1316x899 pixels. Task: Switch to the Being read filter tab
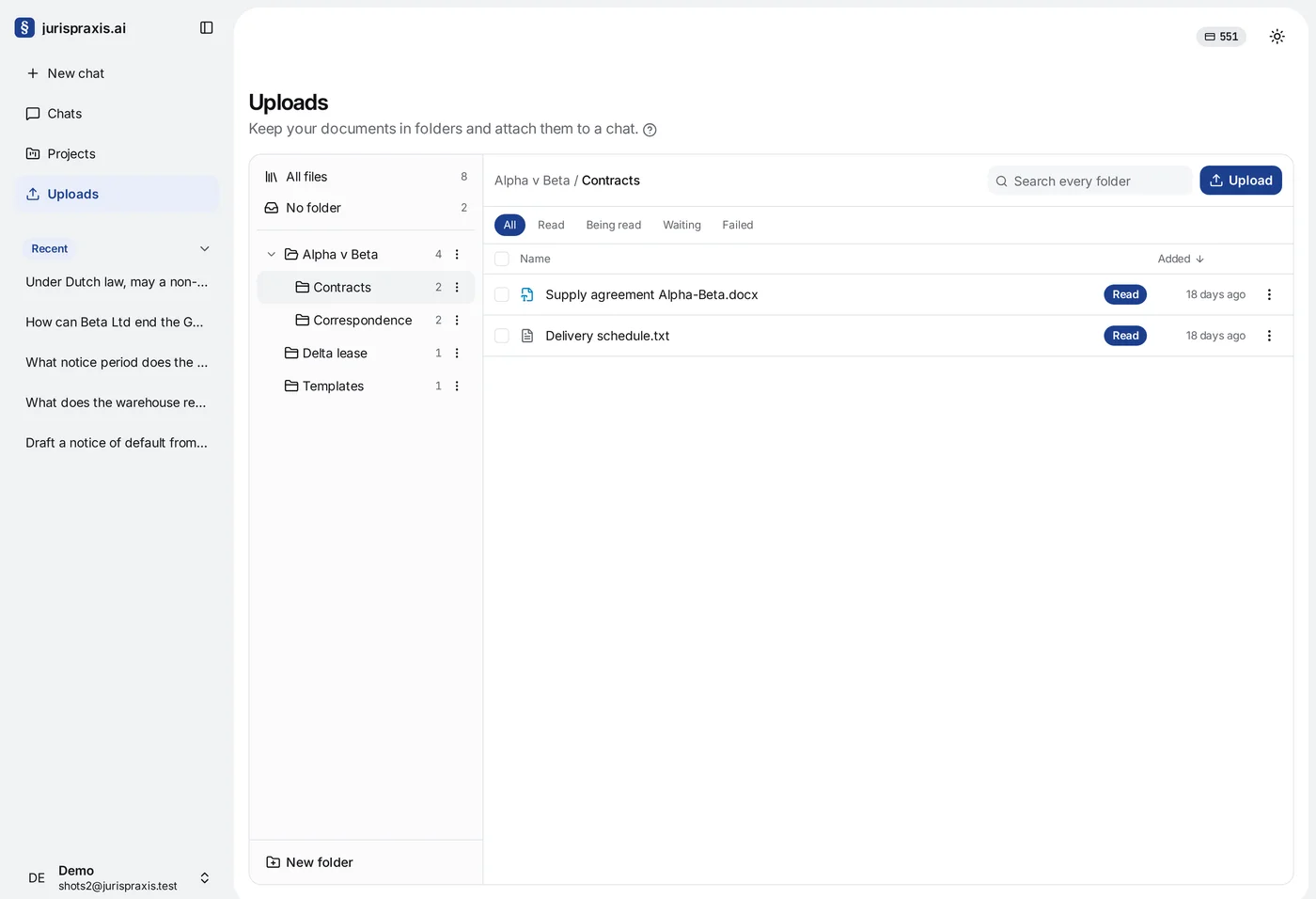[x=614, y=225]
